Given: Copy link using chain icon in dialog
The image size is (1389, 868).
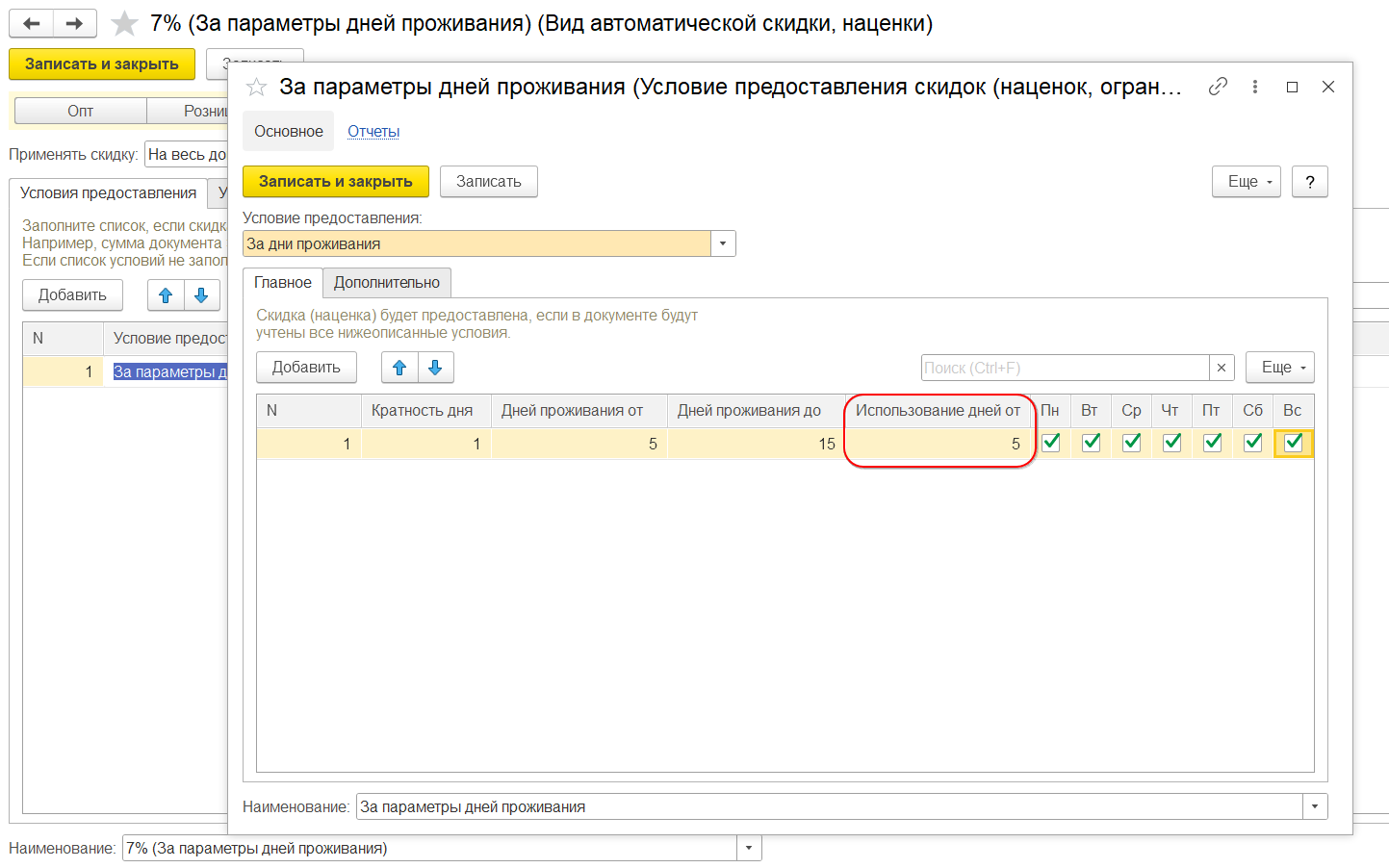Looking at the screenshot, I should pyautogui.click(x=1218, y=87).
